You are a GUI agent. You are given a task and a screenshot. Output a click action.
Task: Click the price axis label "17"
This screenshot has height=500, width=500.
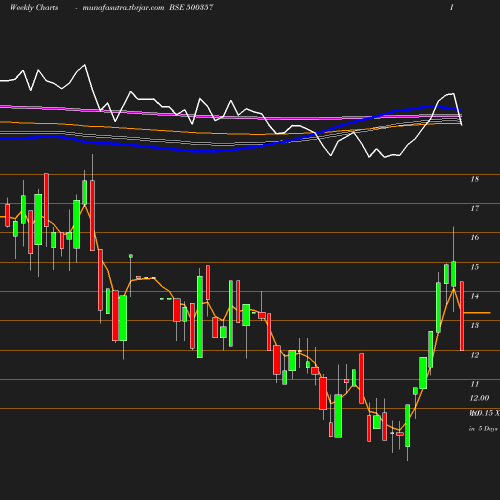pos(475,209)
